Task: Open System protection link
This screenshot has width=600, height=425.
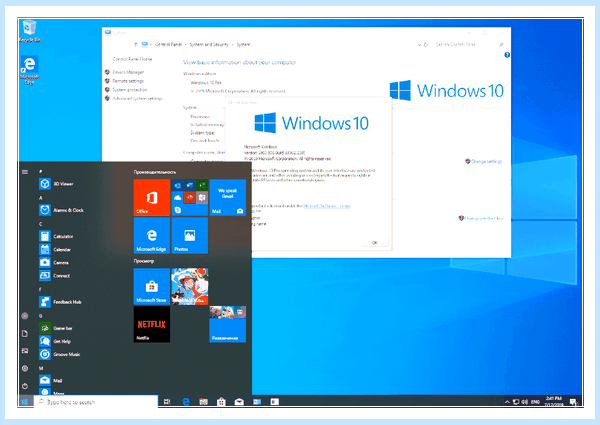Action: (130, 90)
